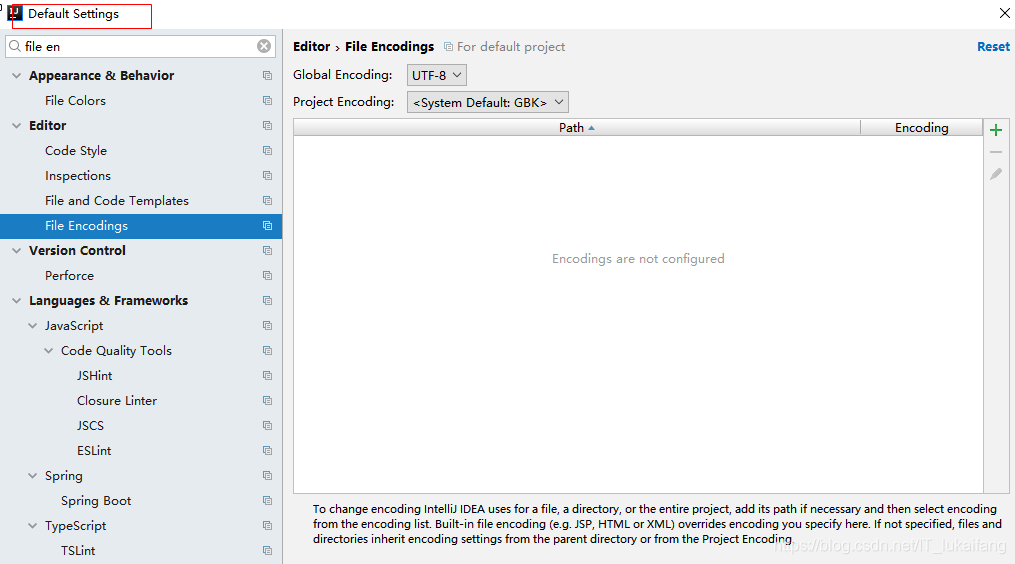Screen dimensions: 1015x564
Task: Click the minus remove-path icon
Action: tap(996, 152)
